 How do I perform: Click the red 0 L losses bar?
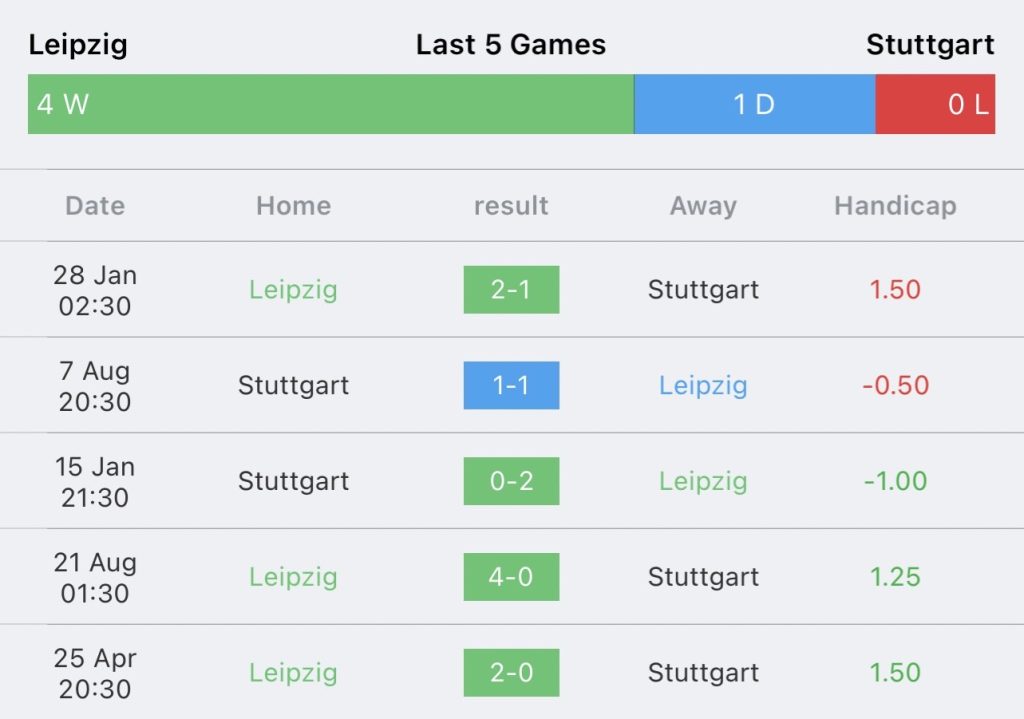pos(935,104)
